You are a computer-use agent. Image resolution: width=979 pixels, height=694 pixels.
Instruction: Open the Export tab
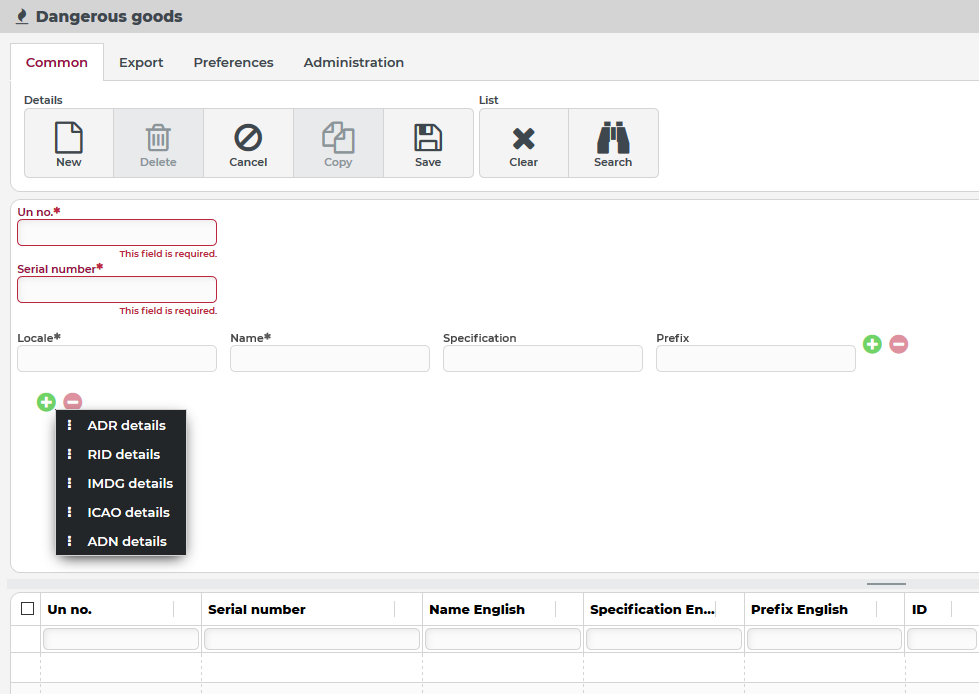[141, 62]
